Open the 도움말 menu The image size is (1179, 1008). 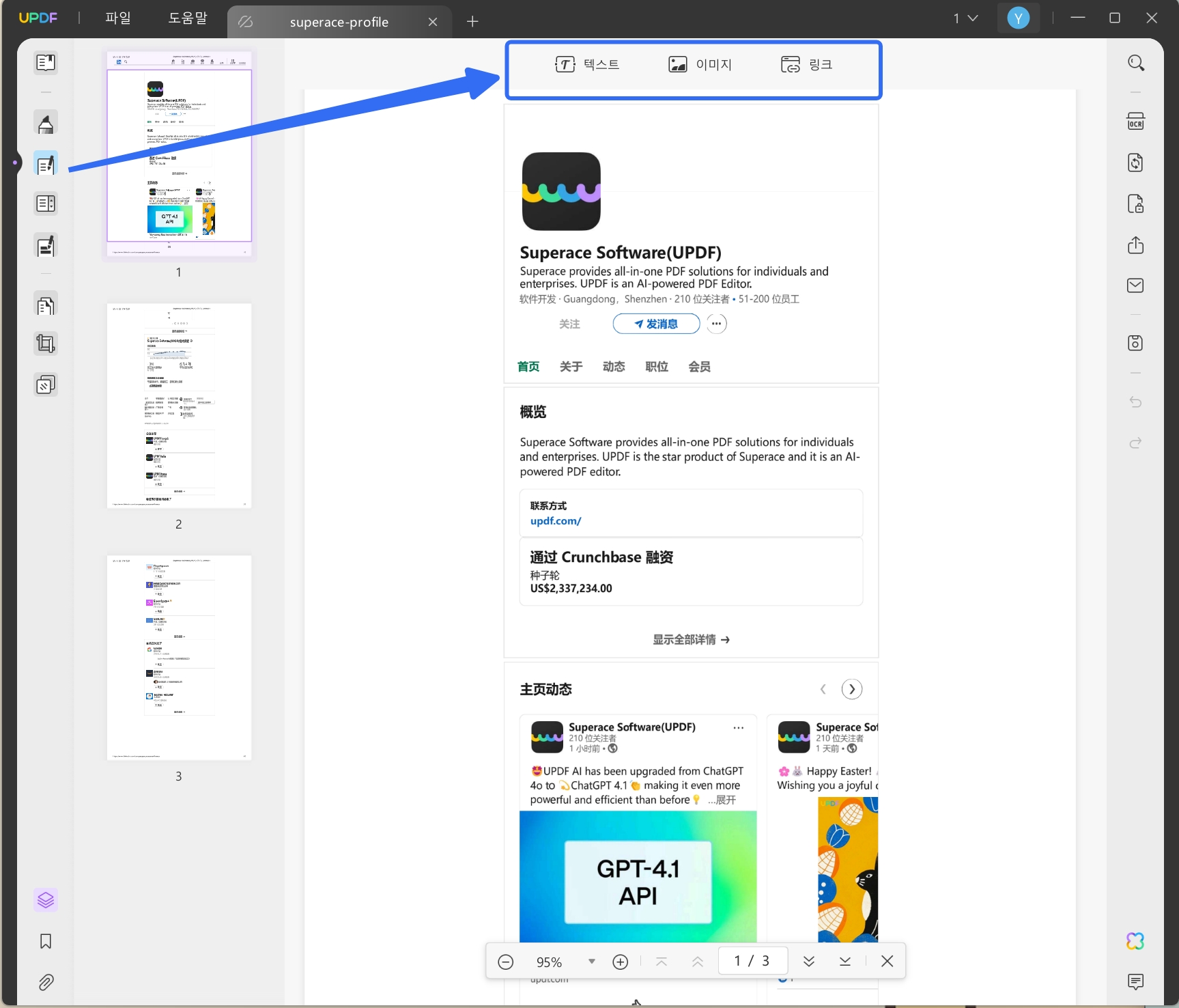point(188,18)
